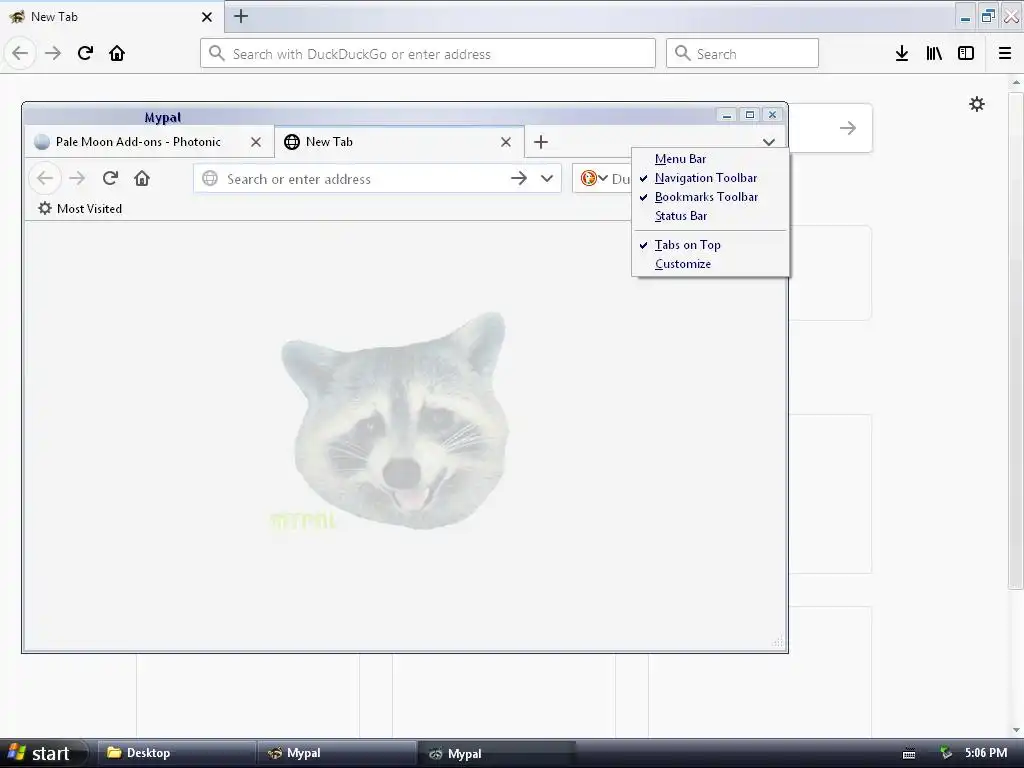Select outer browser New Tab tab
The height and width of the screenshot is (768, 1024).
tap(112, 16)
